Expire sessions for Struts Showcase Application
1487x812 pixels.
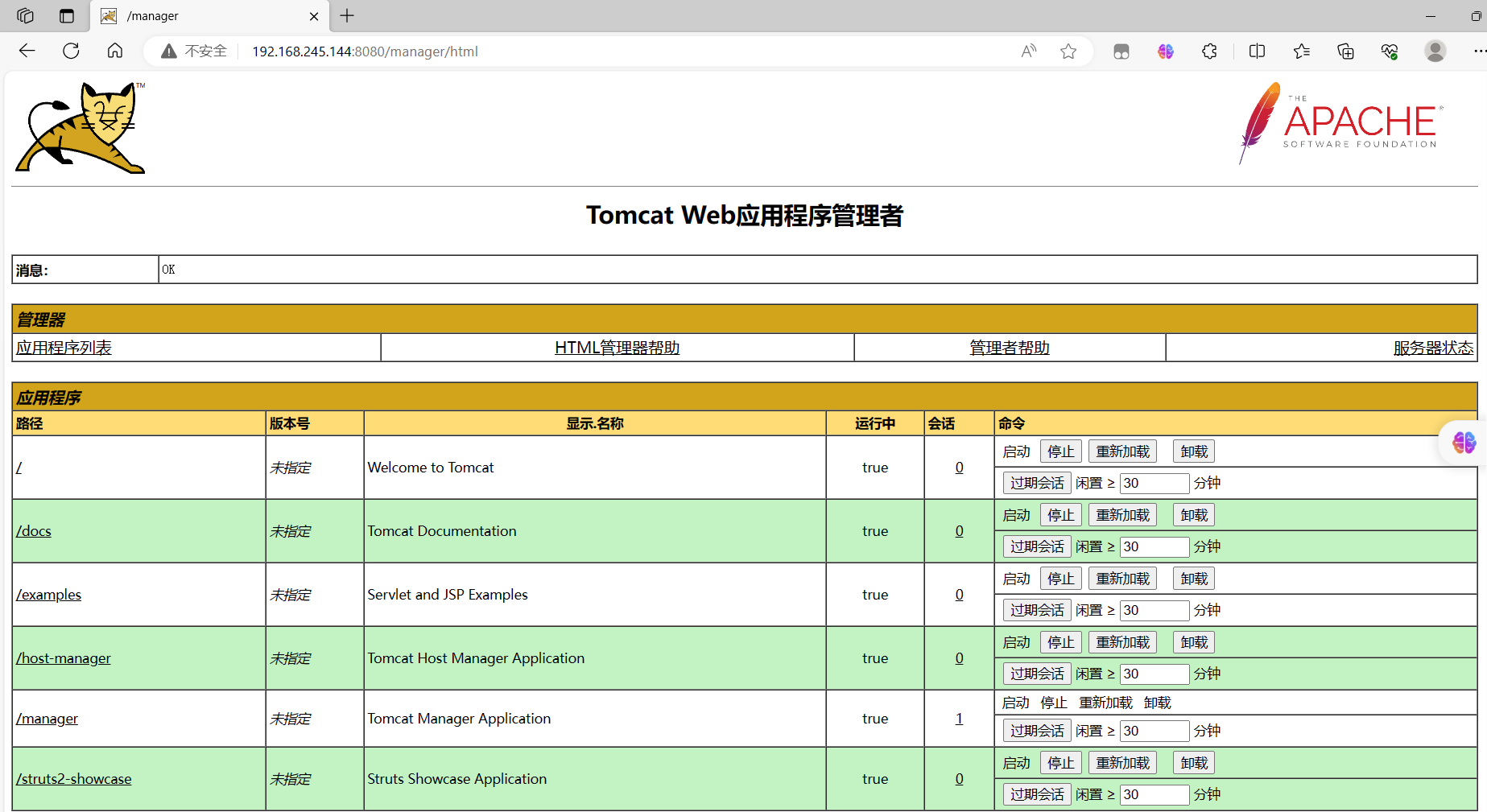coord(1037,794)
